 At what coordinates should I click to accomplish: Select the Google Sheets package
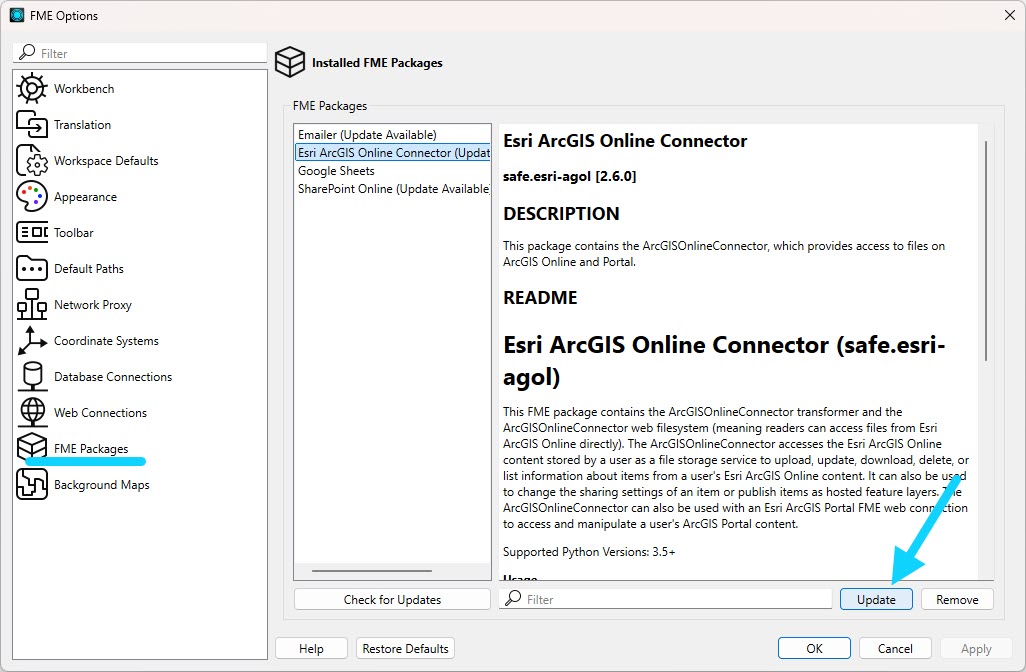click(392, 170)
